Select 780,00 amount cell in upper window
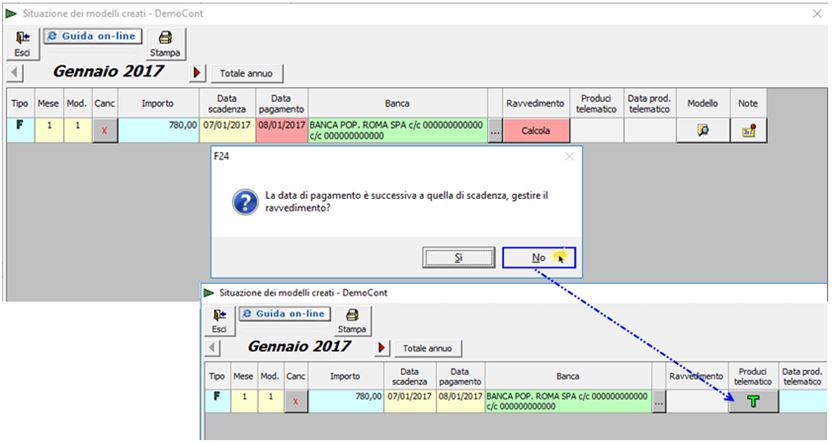Screen dimensions: 833x443 pyautogui.click(x=158, y=131)
